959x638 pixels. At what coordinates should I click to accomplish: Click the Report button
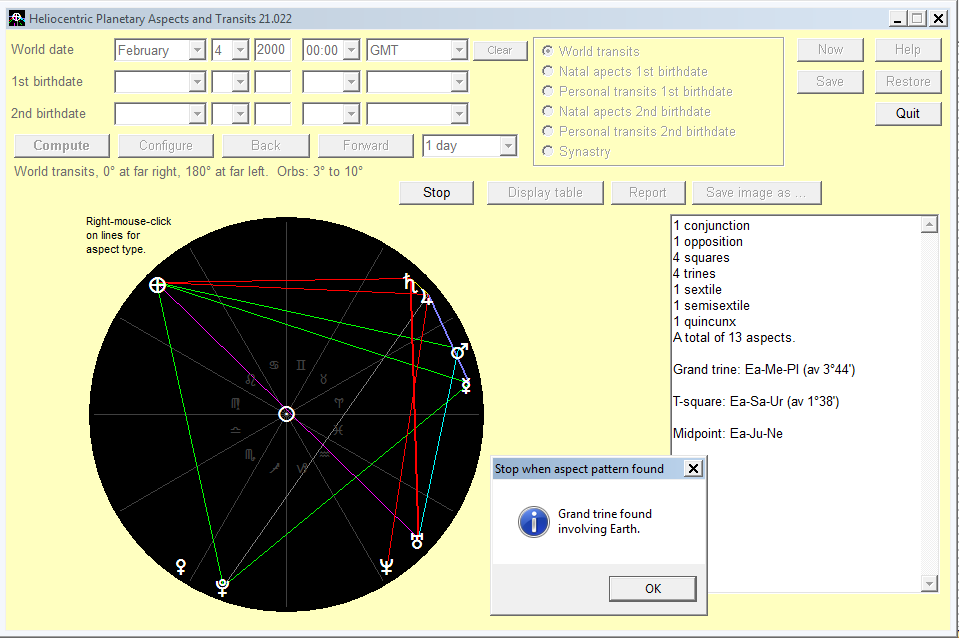tap(648, 193)
